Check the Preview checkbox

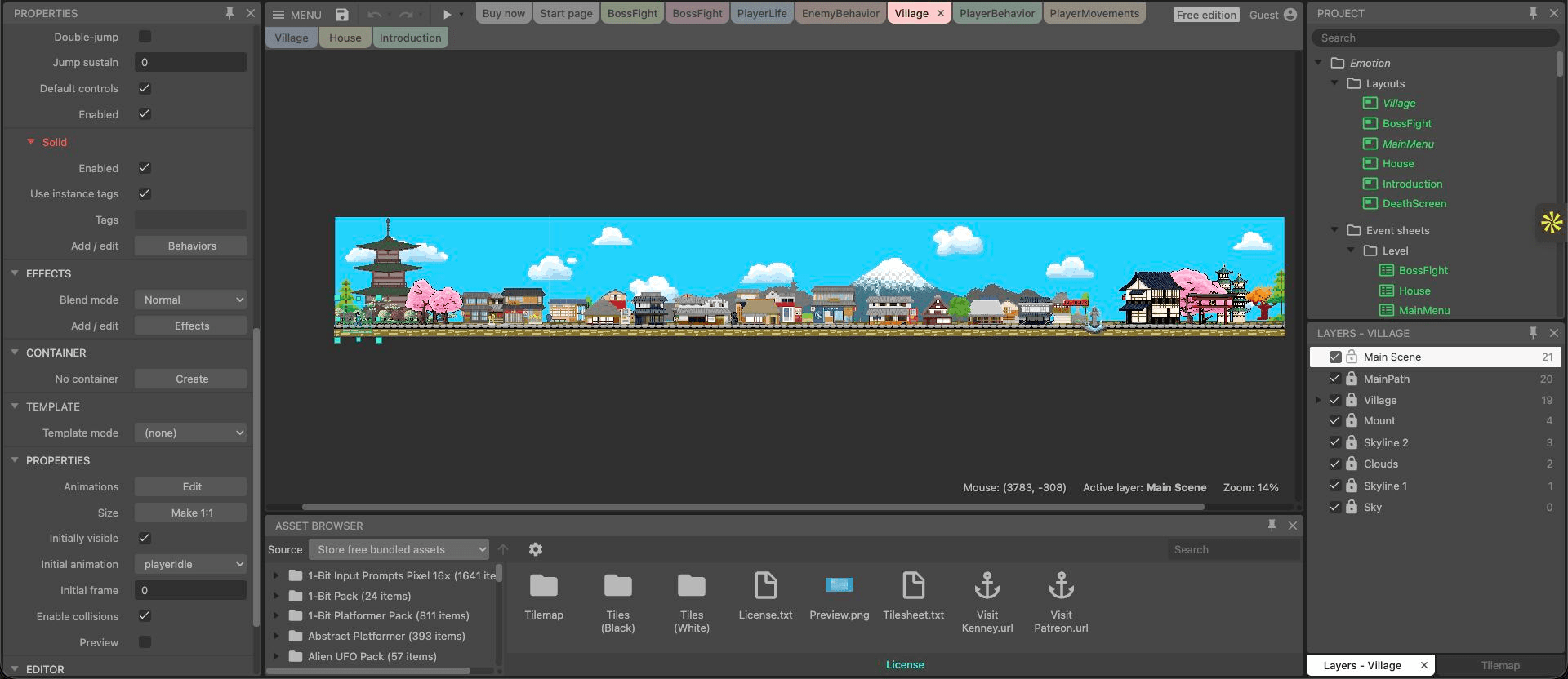click(x=145, y=642)
